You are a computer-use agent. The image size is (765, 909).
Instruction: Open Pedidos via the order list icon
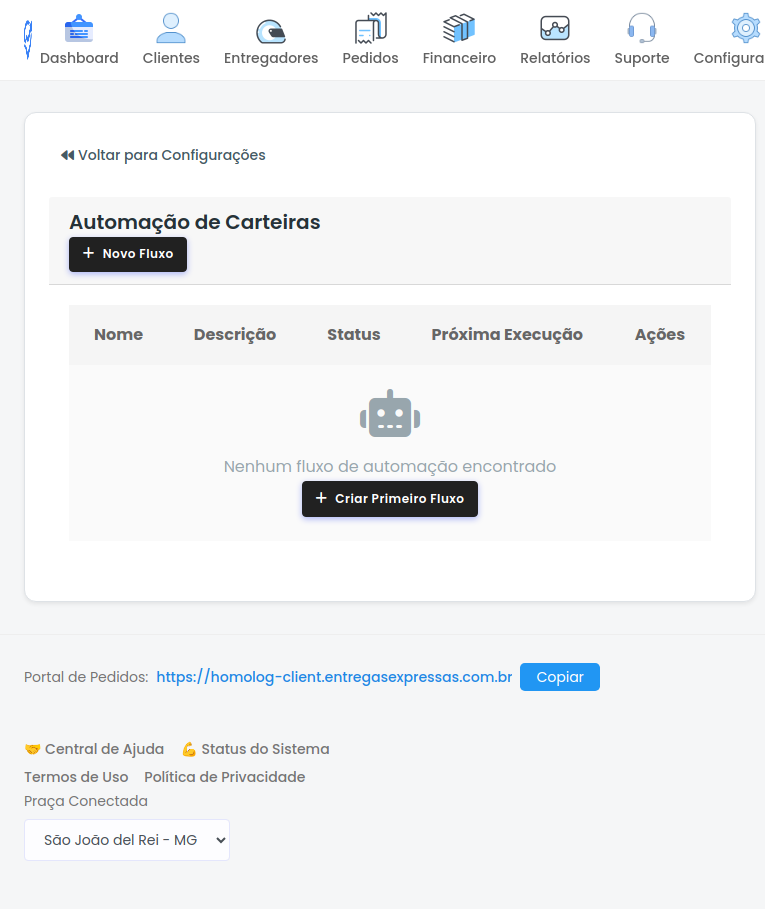(370, 27)
